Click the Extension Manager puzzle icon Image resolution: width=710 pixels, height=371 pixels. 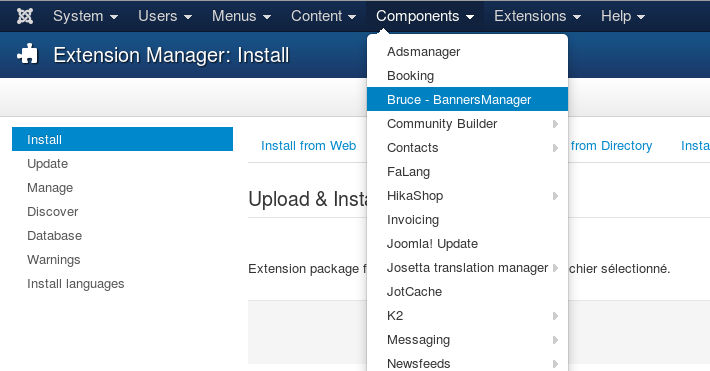point(28,54)
